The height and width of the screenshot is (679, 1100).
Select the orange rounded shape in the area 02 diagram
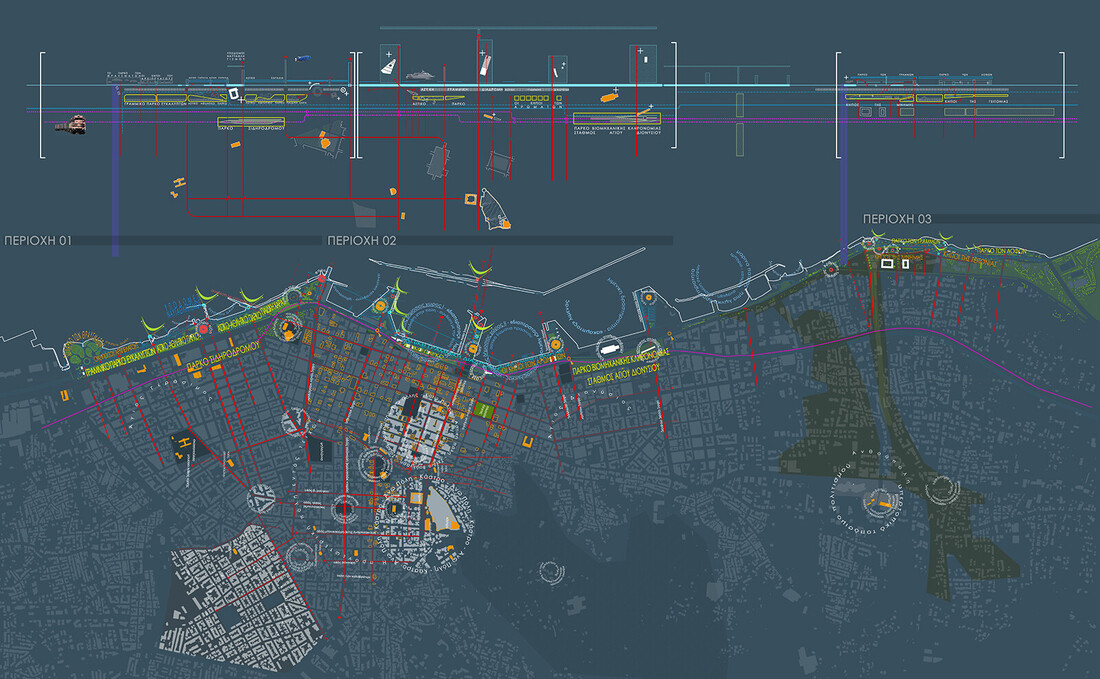(x=605, y=98)
